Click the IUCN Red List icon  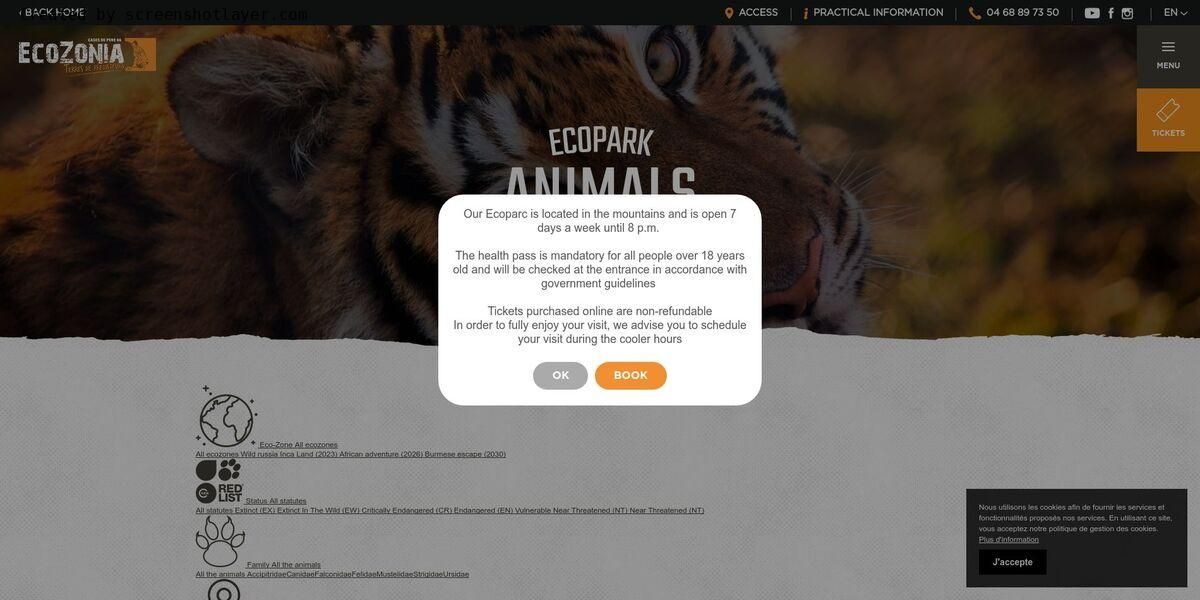tap(219, 482)
